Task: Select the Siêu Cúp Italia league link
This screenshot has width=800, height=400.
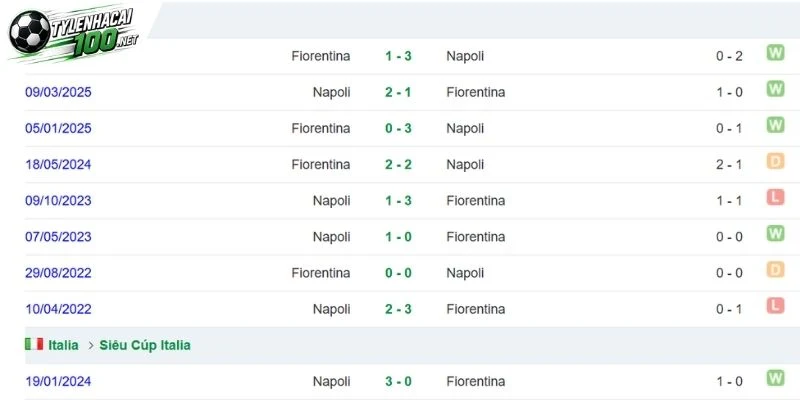Action: [145, 345]
